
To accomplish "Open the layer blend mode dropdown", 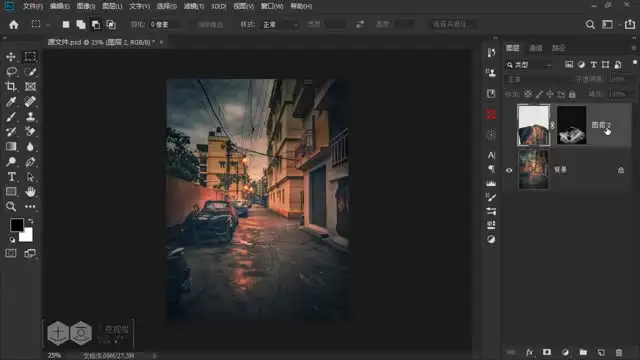I will coord(538,79).
